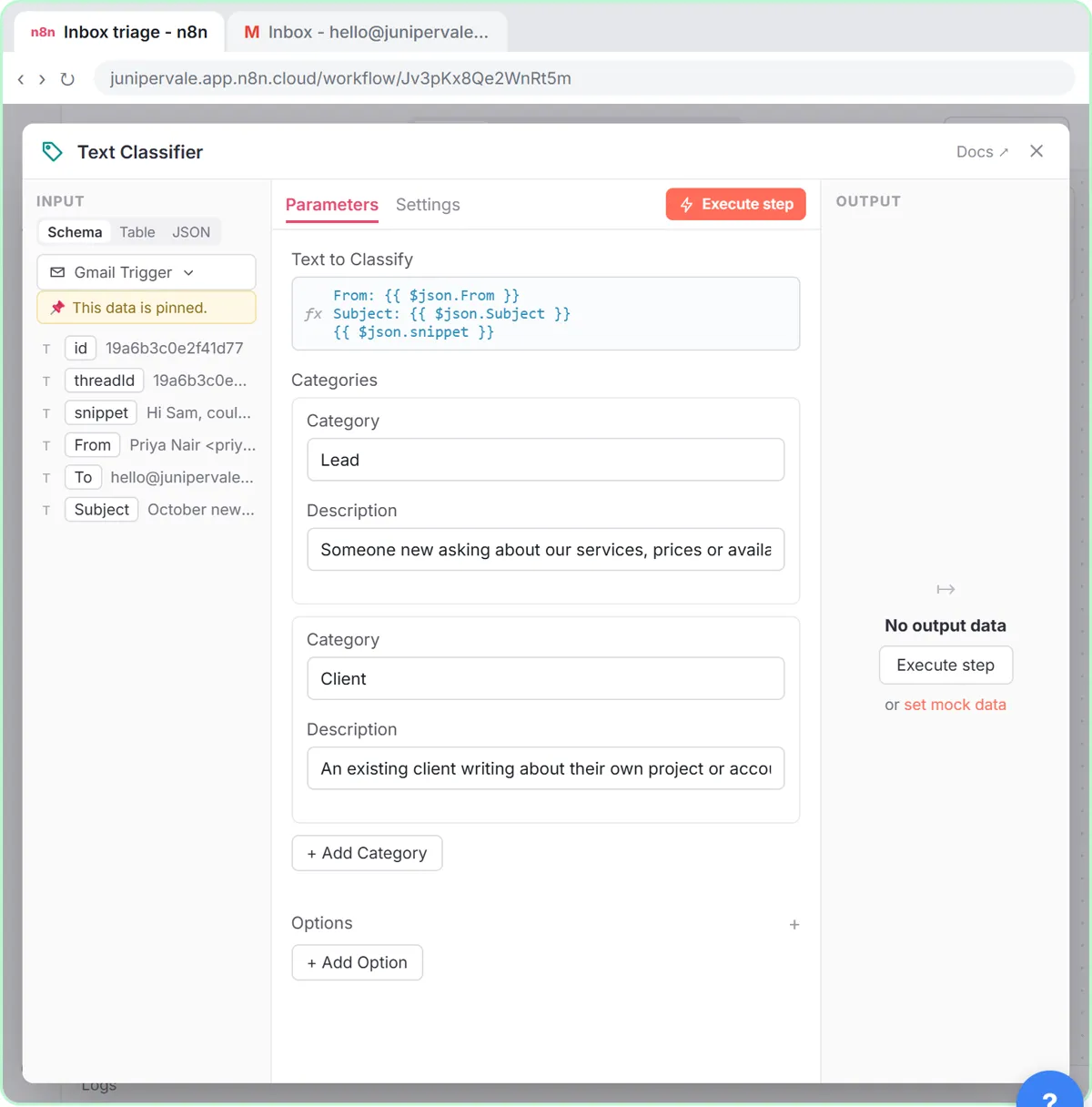The width and height of the screenshot is (1092, 1107).
Task: Close the Text Classifier panel
Action: point(1036,151)
